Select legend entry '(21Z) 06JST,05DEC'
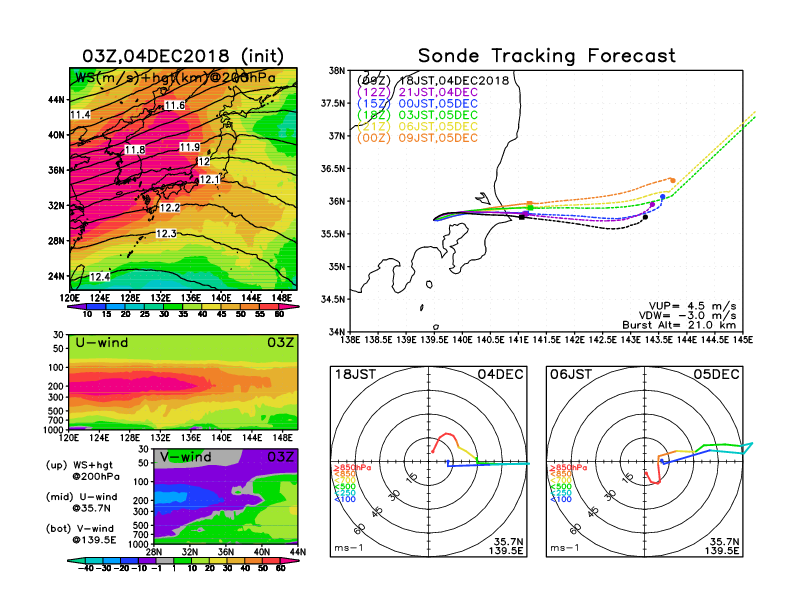Image resolution: width=792 pixels, height=612 pixels. [417, 127]
